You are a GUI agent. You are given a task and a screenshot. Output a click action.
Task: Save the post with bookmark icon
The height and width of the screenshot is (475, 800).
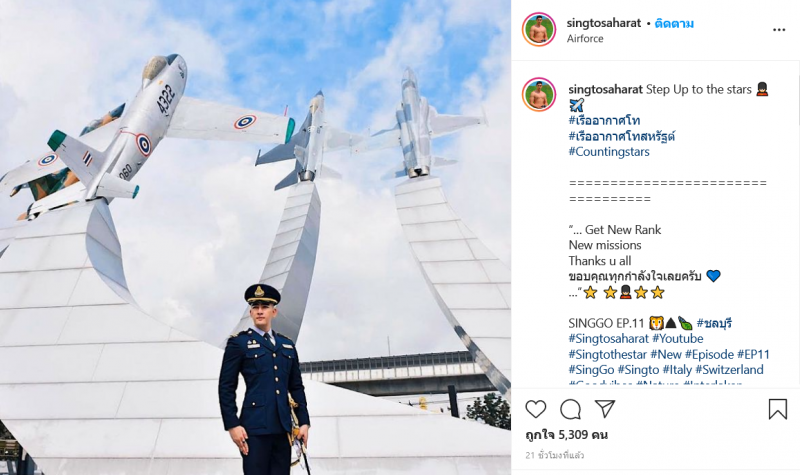[x=778, y=409]
